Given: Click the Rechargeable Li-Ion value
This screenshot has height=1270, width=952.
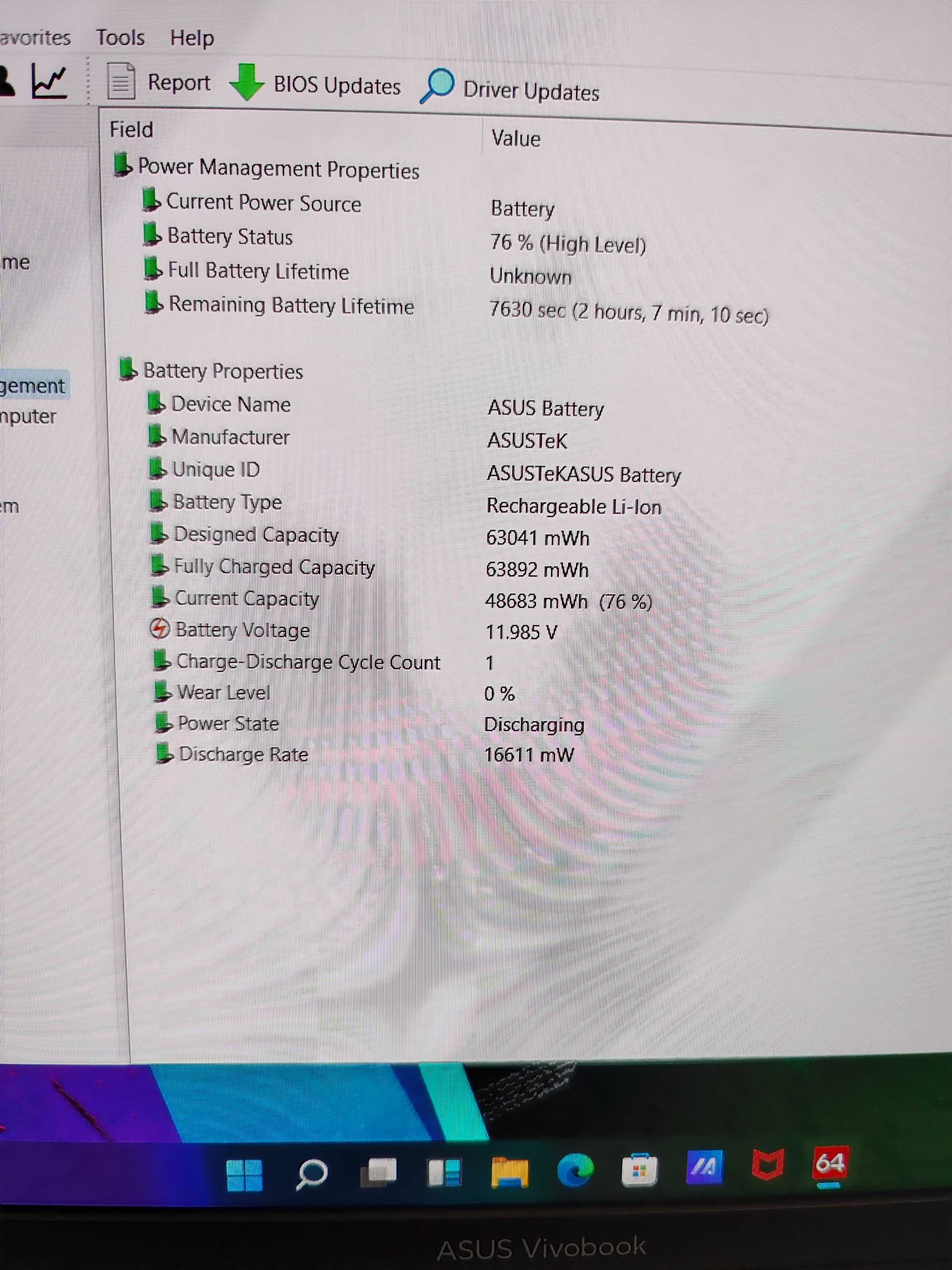Looking at the screenshot, I should pos(574,506).
